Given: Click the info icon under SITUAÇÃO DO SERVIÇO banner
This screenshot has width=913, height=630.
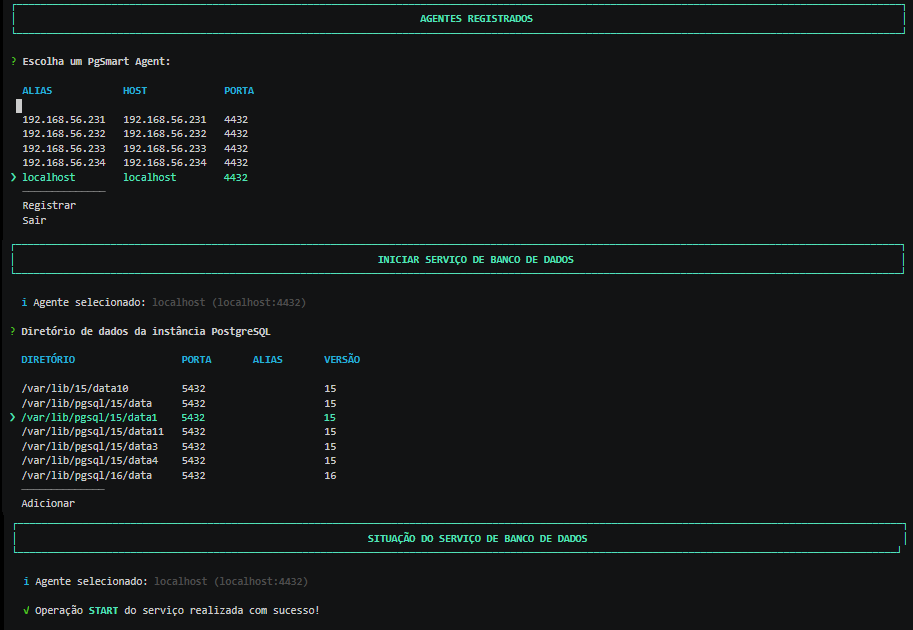Looking at the screenshot, I should [26, 581].
